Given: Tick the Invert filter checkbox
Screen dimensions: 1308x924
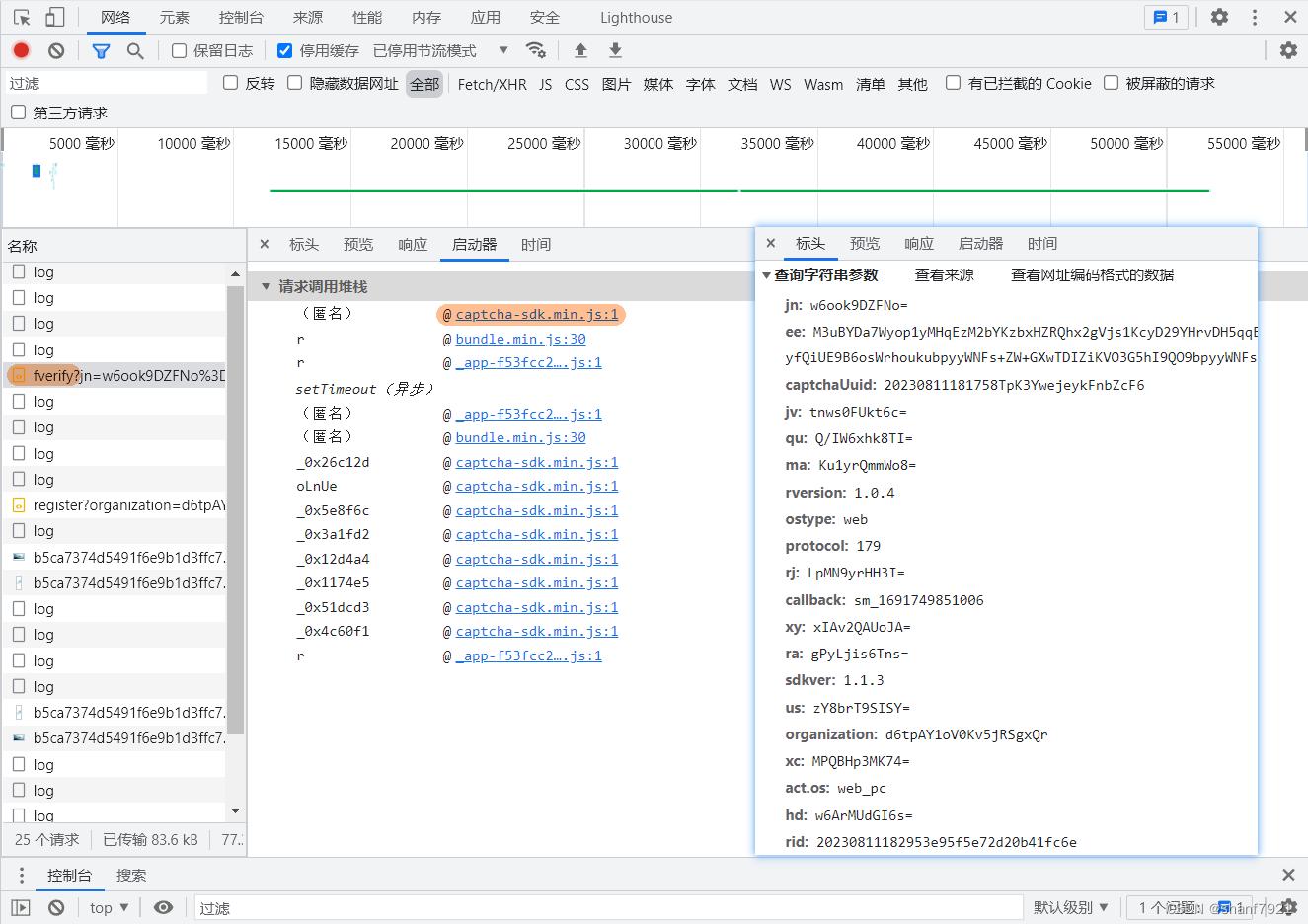Looking at the screenshot, I should click(230, 83).
